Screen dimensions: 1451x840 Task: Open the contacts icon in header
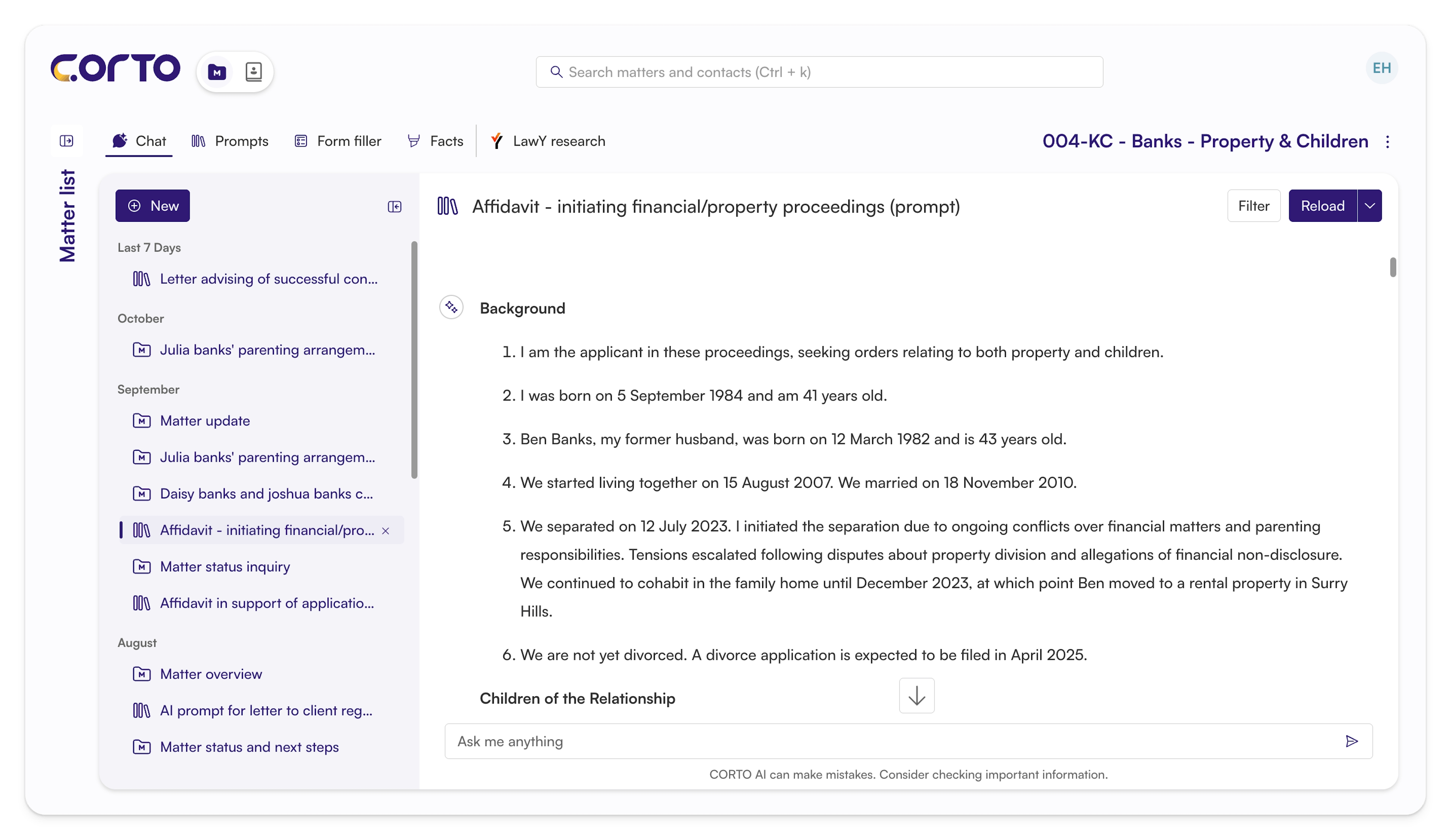click(x=253, y=72)
